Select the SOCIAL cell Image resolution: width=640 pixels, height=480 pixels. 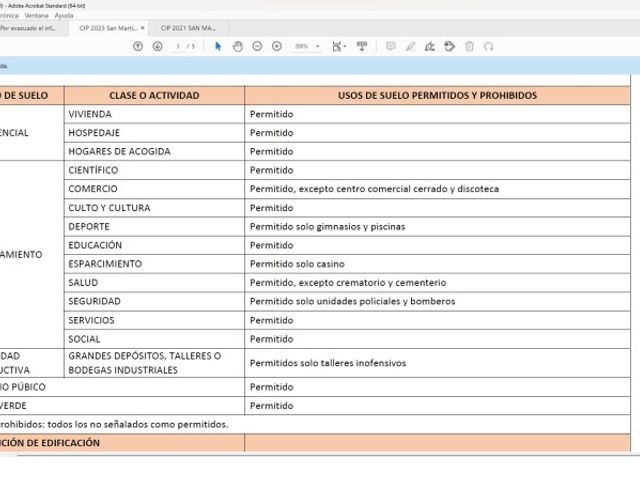pos(154,339)
